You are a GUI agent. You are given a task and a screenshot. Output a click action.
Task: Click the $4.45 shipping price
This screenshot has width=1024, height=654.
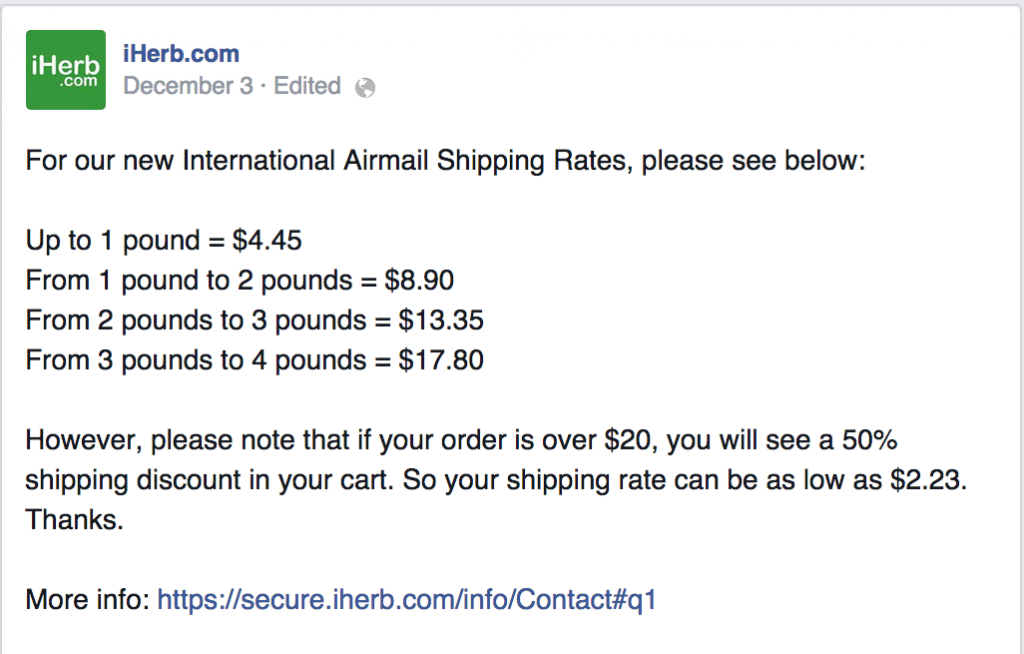coord(267,240)
